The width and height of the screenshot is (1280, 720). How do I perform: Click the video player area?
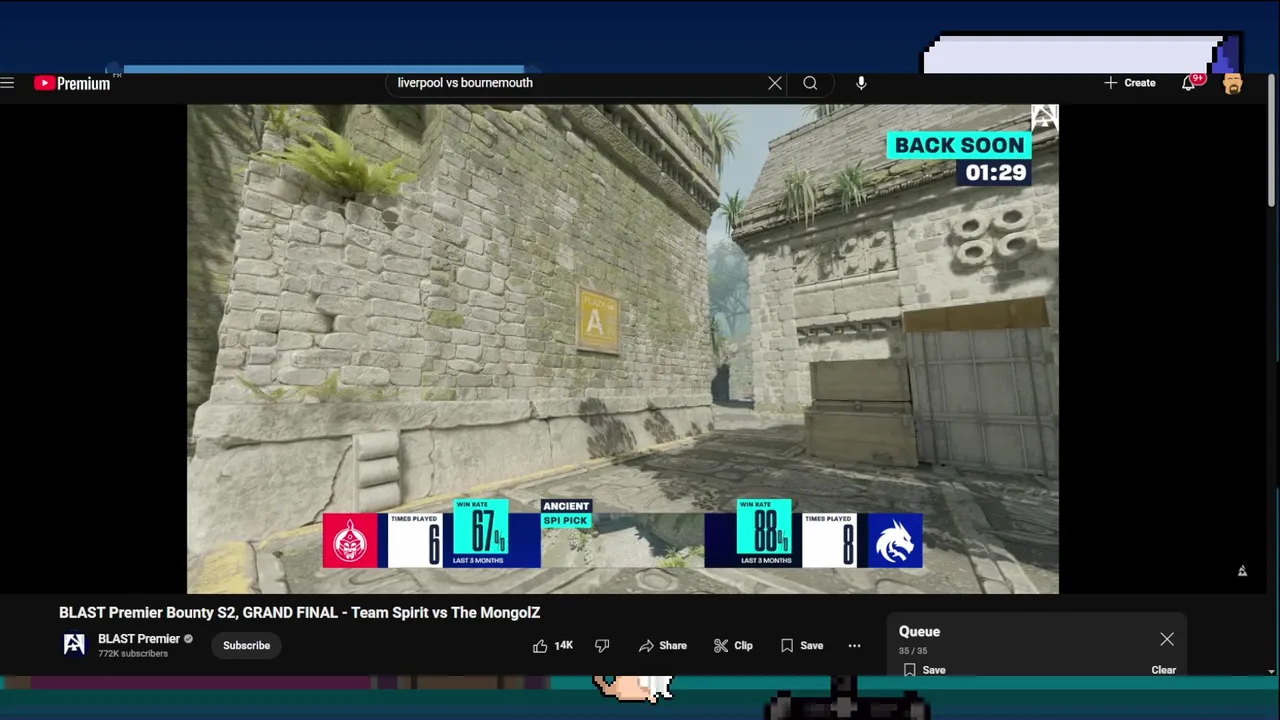(x=622, y=349)
